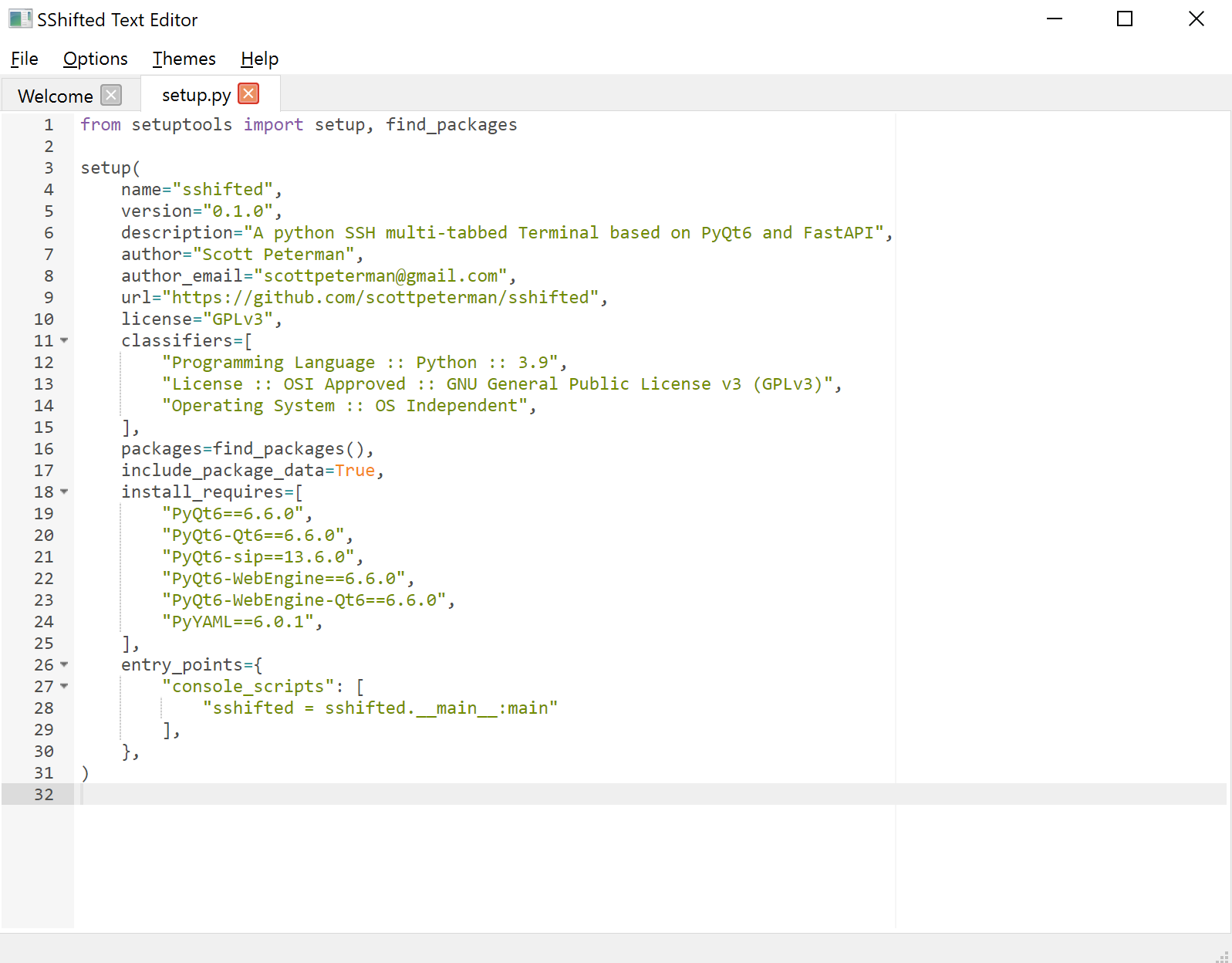Close the Welcome tab

[112, 95]
